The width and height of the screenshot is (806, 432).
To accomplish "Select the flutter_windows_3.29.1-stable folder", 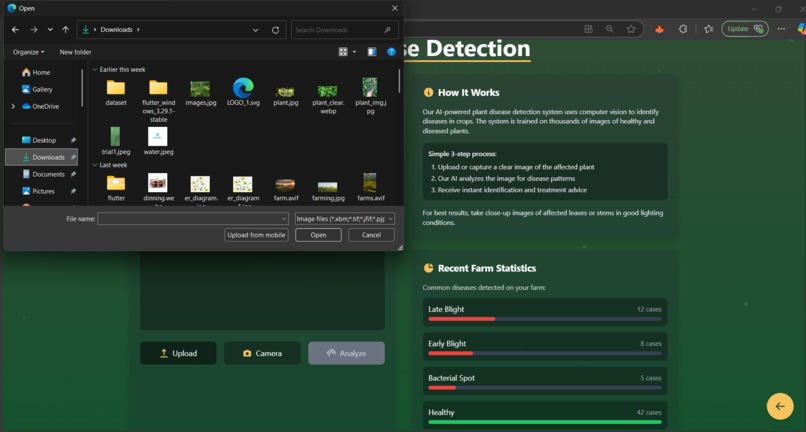I will 158,101.
